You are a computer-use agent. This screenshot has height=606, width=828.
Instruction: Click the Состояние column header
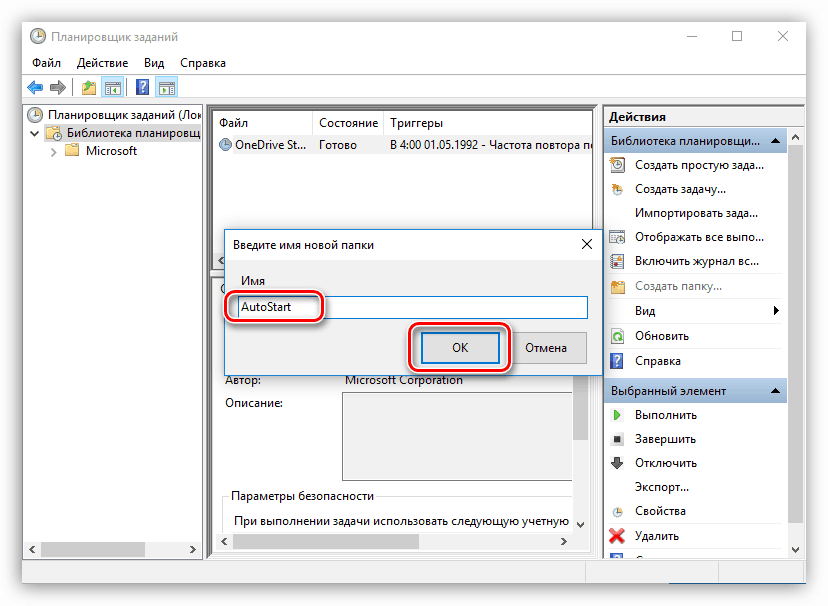(349, 123)
